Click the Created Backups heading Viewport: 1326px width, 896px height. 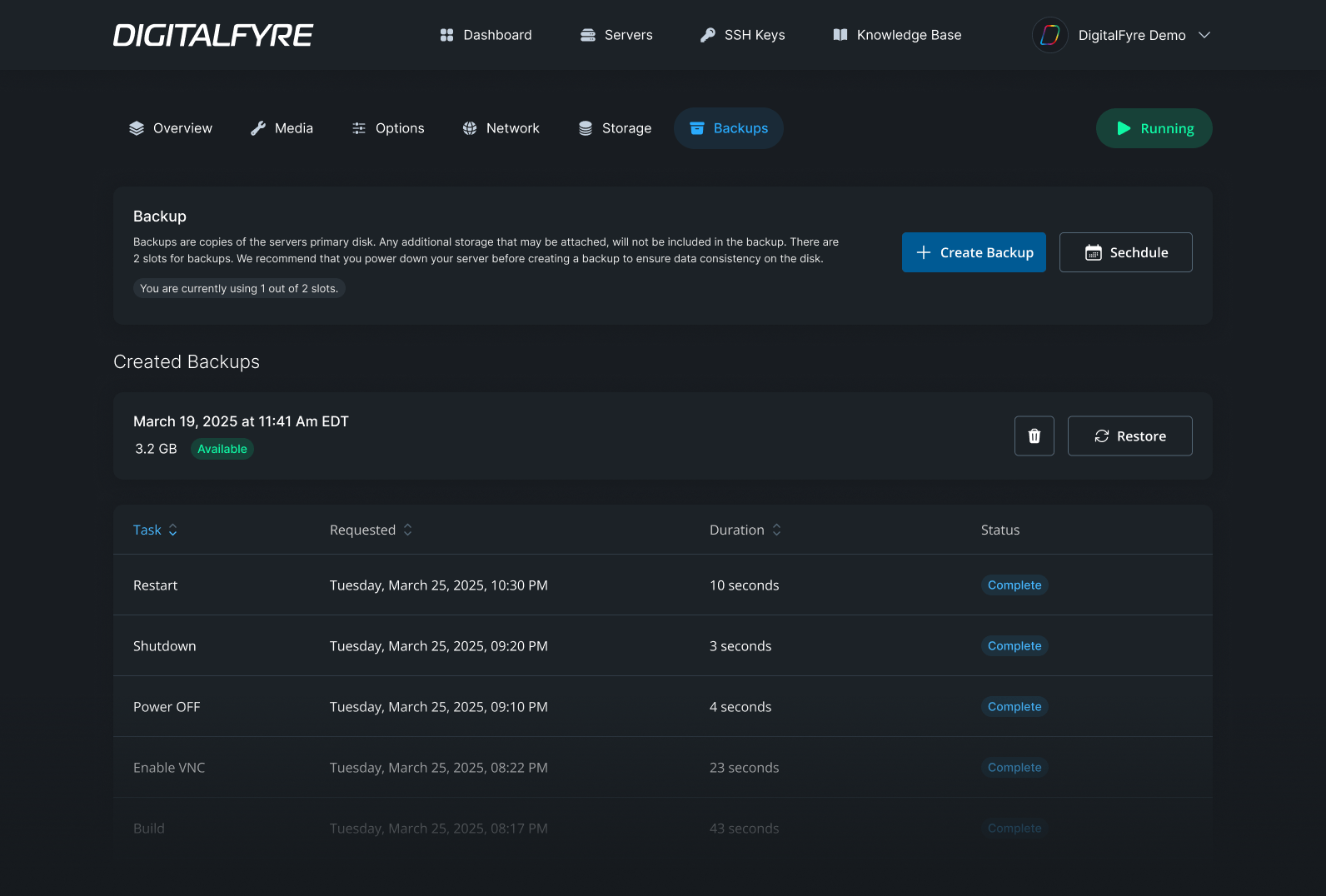point(187,362)
